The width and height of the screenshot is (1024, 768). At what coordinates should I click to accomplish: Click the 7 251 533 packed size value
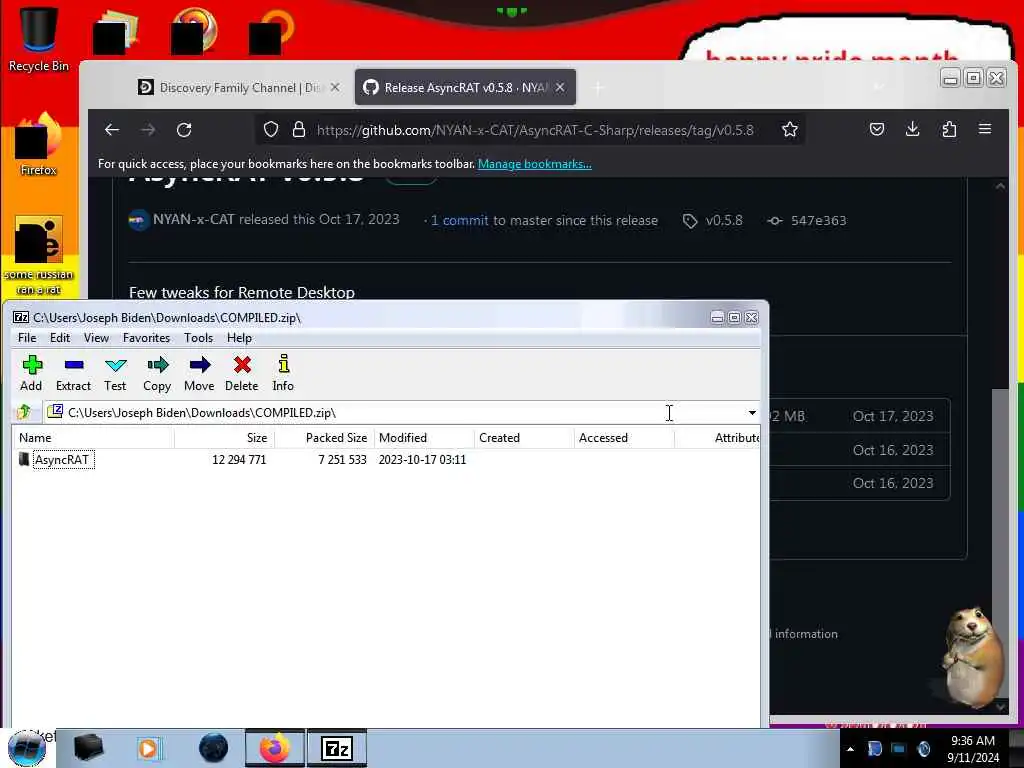[342, 460]
